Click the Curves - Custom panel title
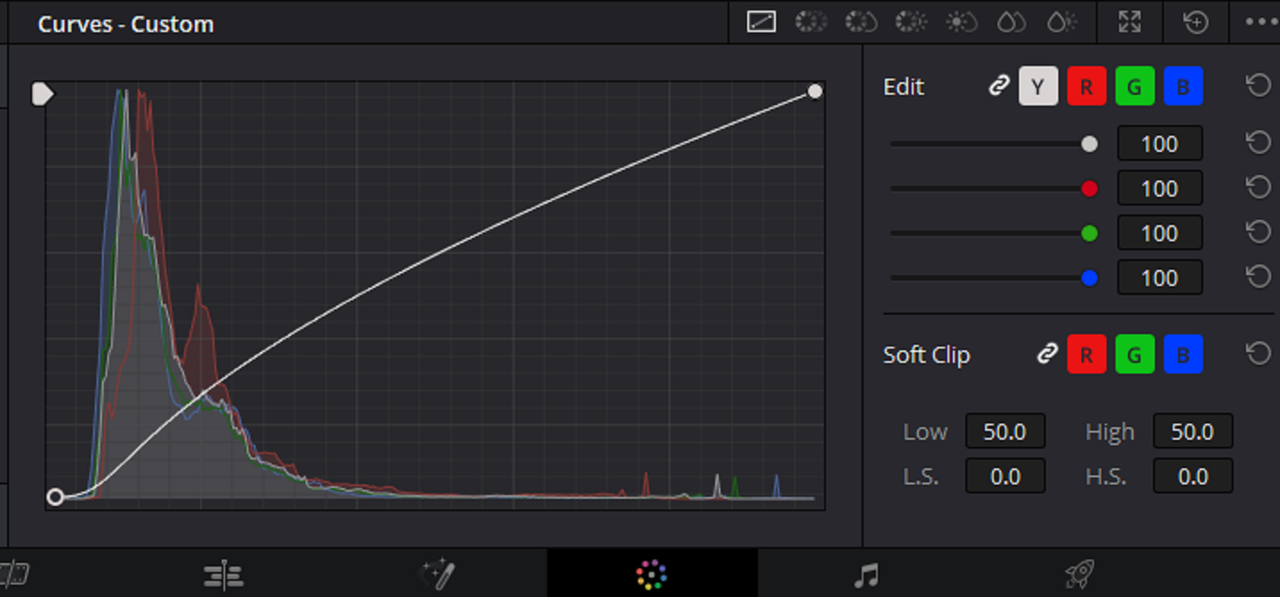 (126, 24)
